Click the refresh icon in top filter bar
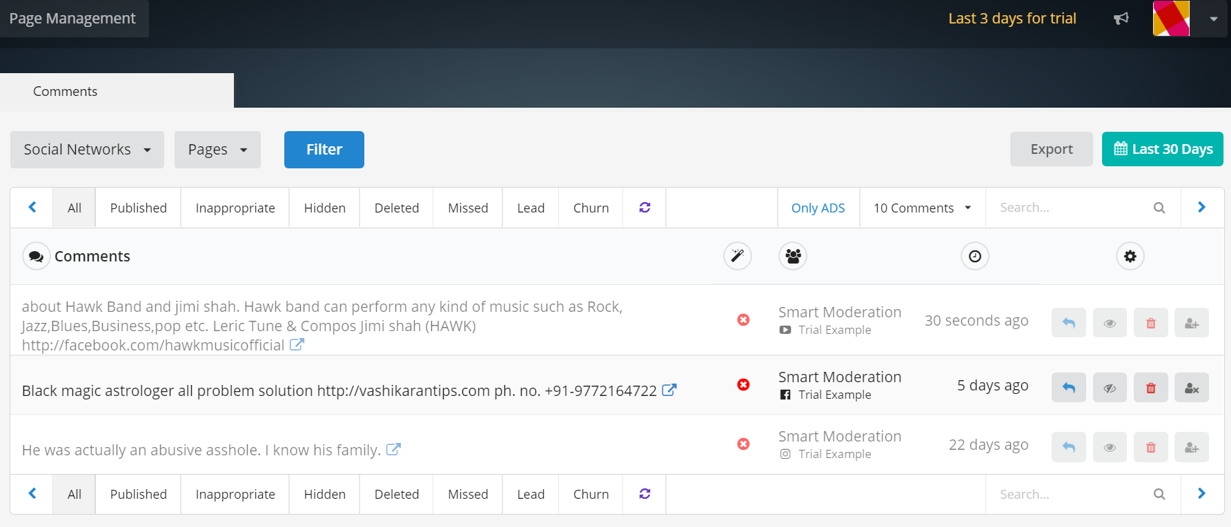This screenshot has width=1231, height=527. (x=644, y=207)
